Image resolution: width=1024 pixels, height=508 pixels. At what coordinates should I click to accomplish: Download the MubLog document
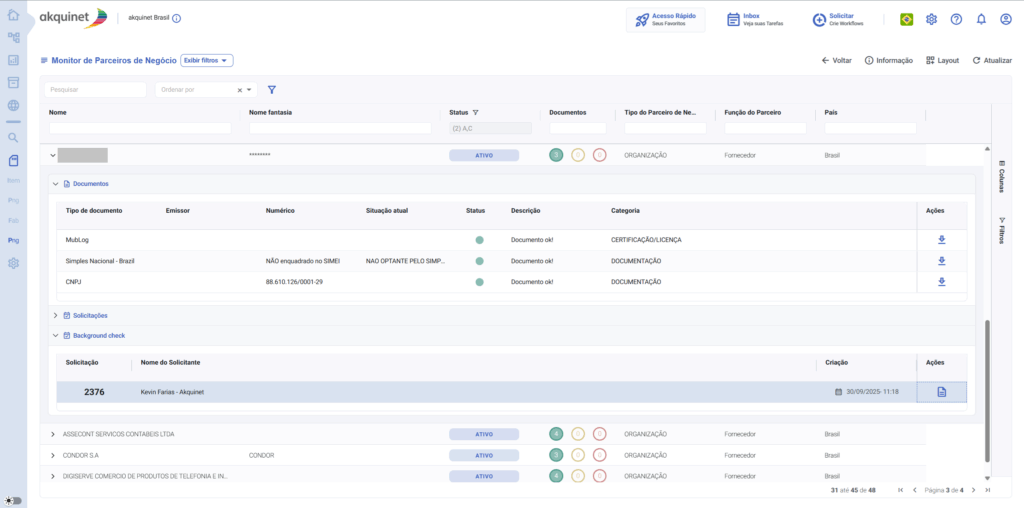tap(941, 240)
